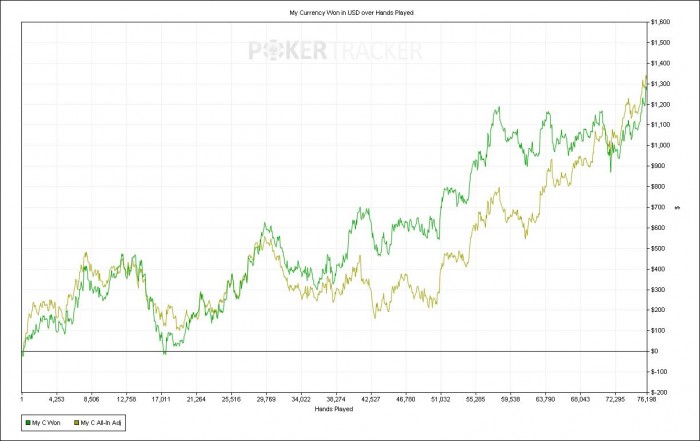Click the x-axis tick label 68,043
Image resolution: width=700 pixels, height=441 pixels.
click(580, 399)
